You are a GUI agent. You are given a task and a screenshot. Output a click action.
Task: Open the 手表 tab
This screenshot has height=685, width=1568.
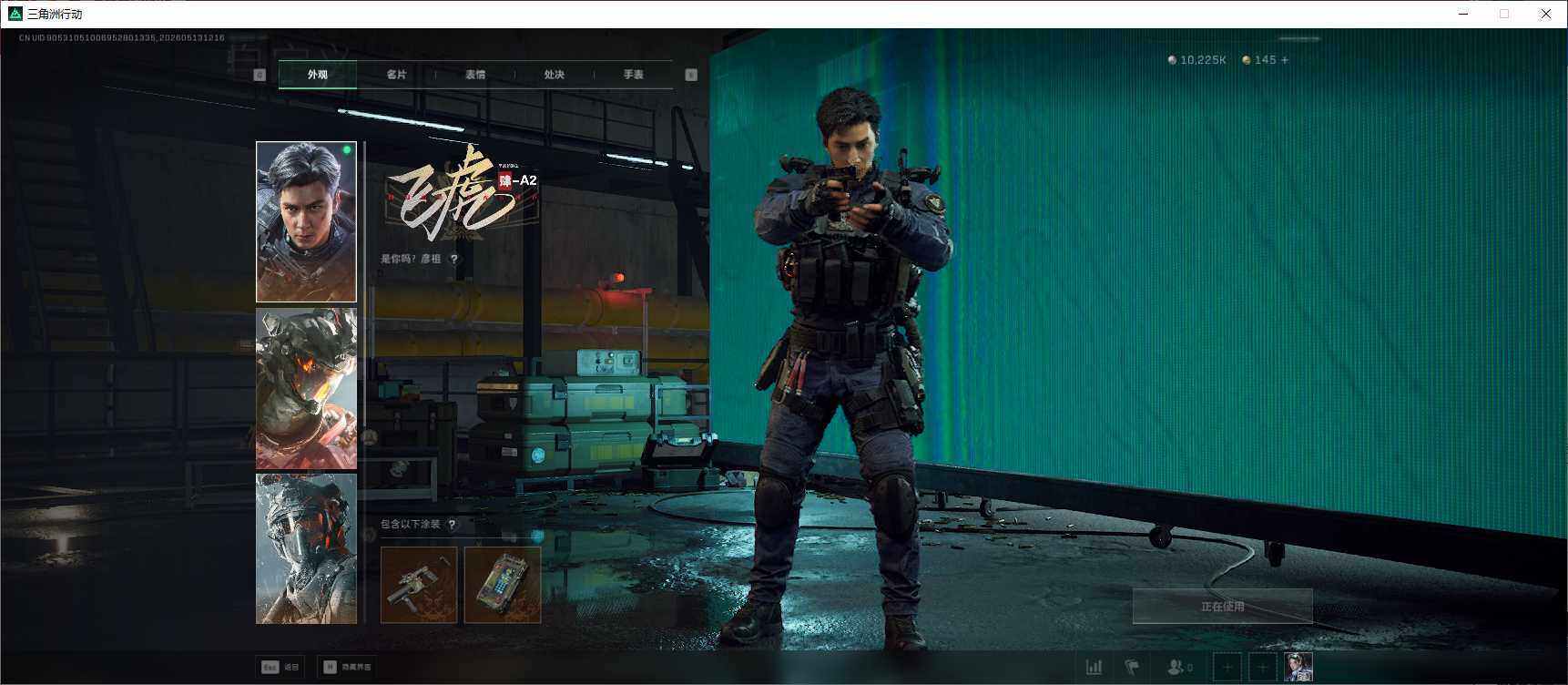tap(634, 75)
